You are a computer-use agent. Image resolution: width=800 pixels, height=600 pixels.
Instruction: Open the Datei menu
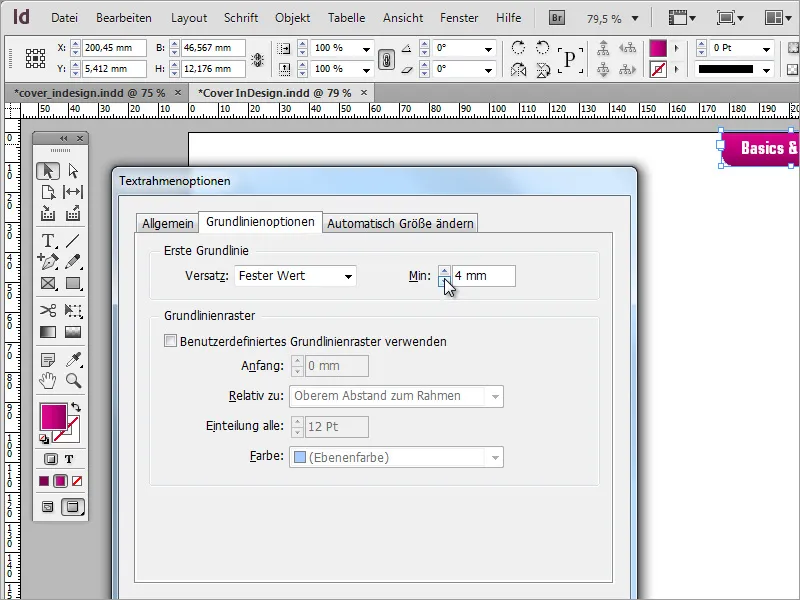click(64, 18)
